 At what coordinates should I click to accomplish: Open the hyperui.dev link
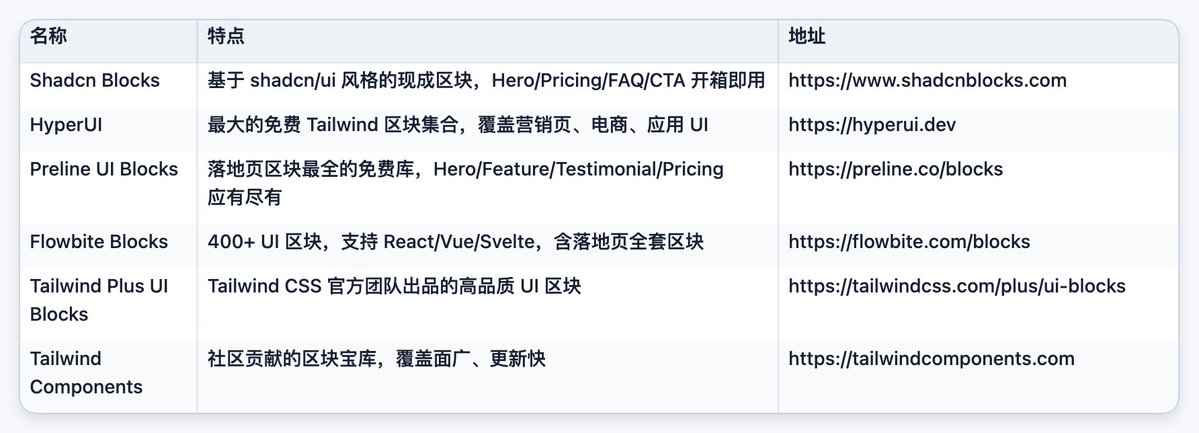pyautogui.click(x=872, y=125)
